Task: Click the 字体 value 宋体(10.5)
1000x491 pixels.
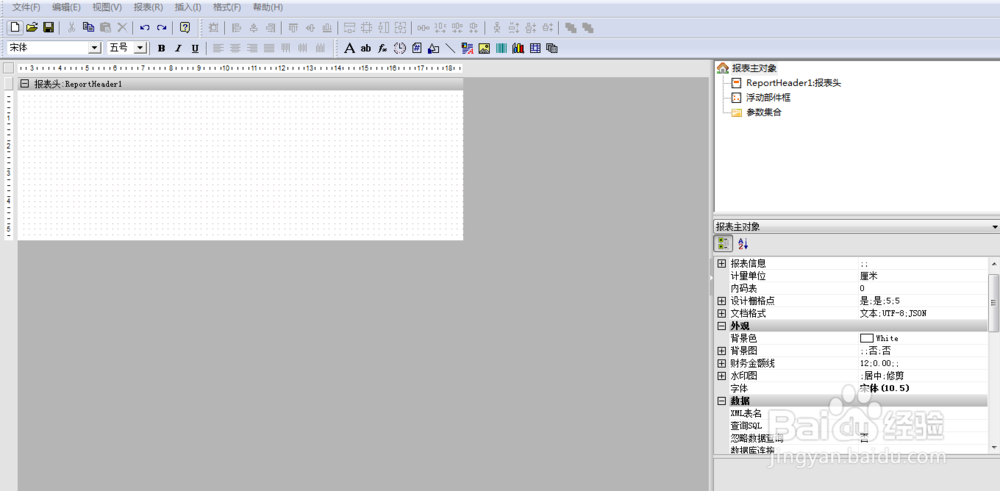Action: tap(884, 388)
